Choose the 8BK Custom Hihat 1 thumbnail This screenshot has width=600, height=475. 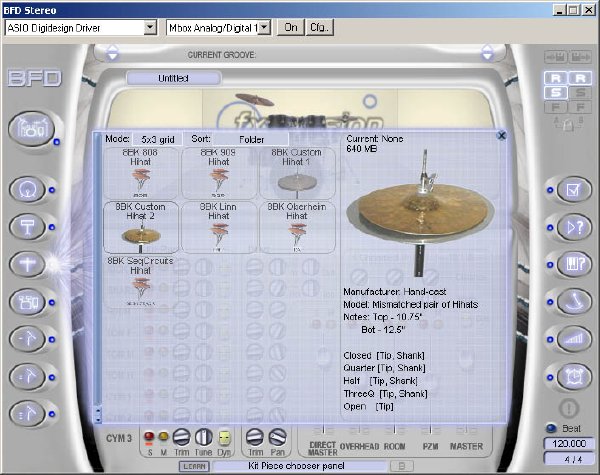[x=297, y=173]
